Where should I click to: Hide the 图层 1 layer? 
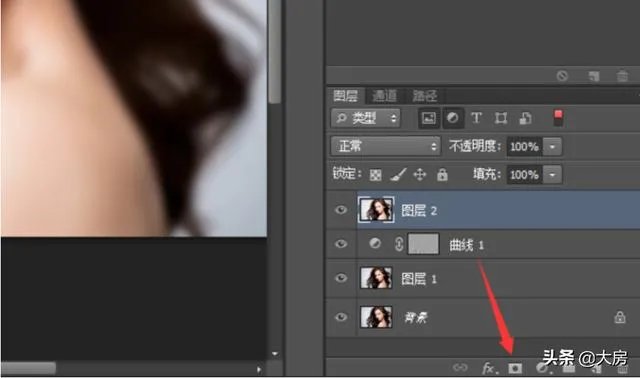coord(340,278)
